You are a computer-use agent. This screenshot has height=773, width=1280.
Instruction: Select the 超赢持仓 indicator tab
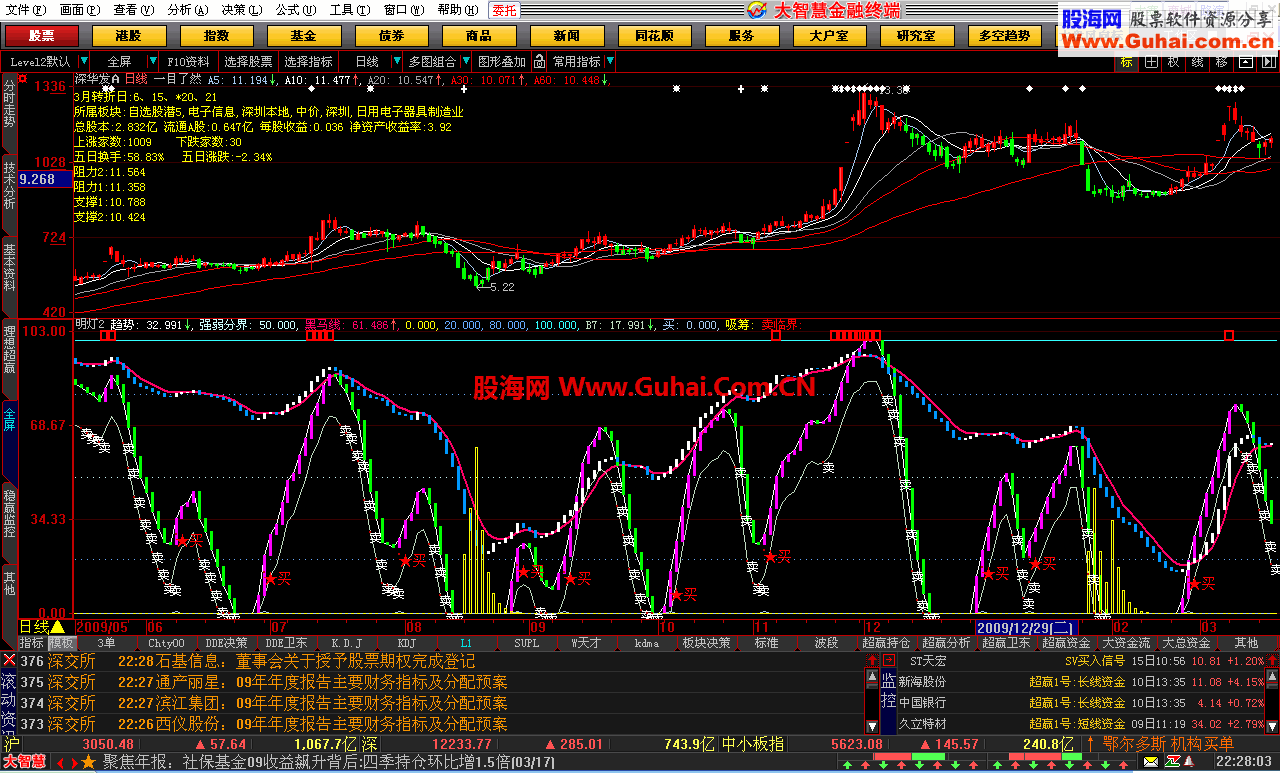click(x=886, y=643)
